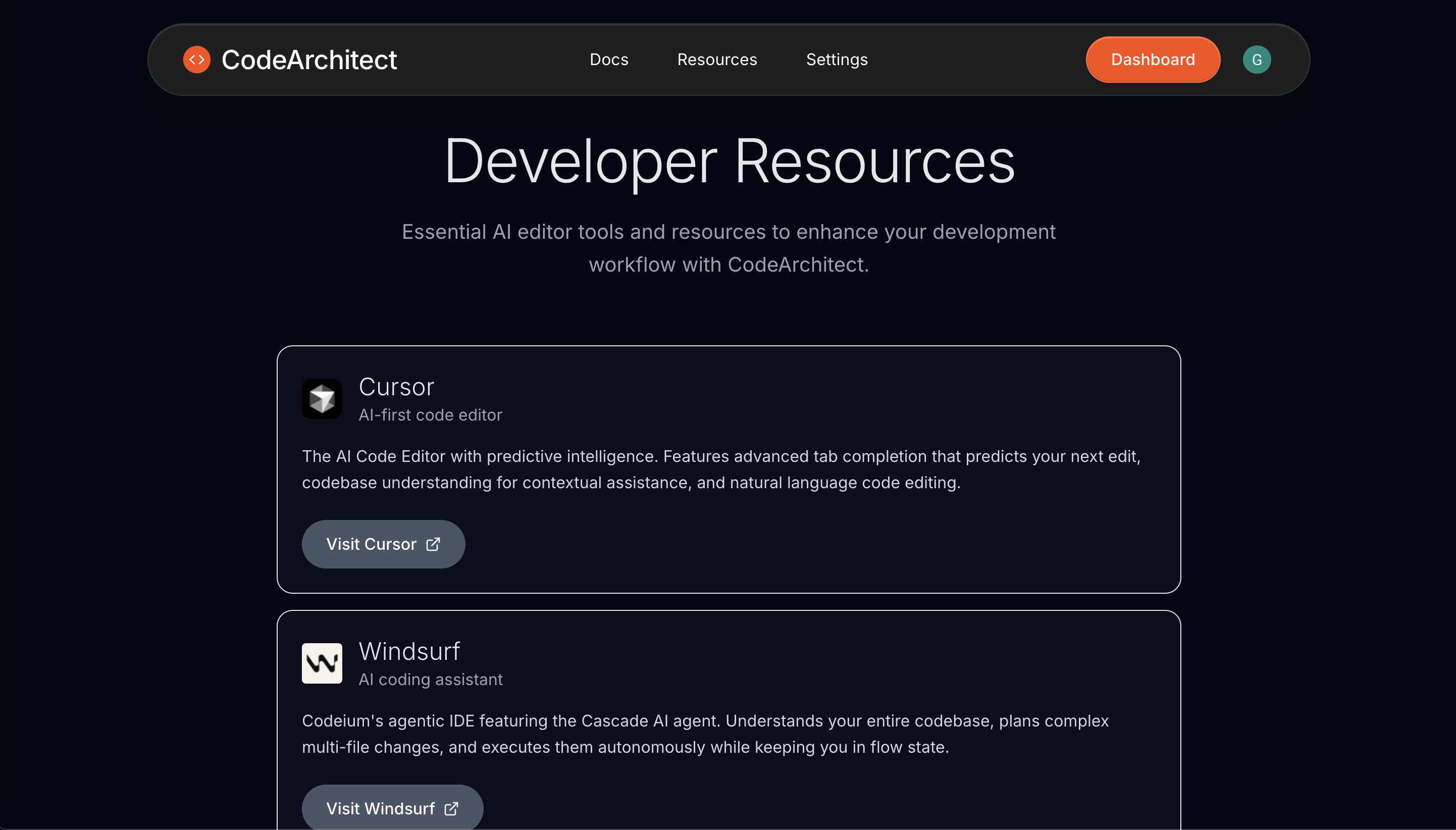1456x830 pixels.
Task: Open the Dashboard button
Action: click(1153, 59)
